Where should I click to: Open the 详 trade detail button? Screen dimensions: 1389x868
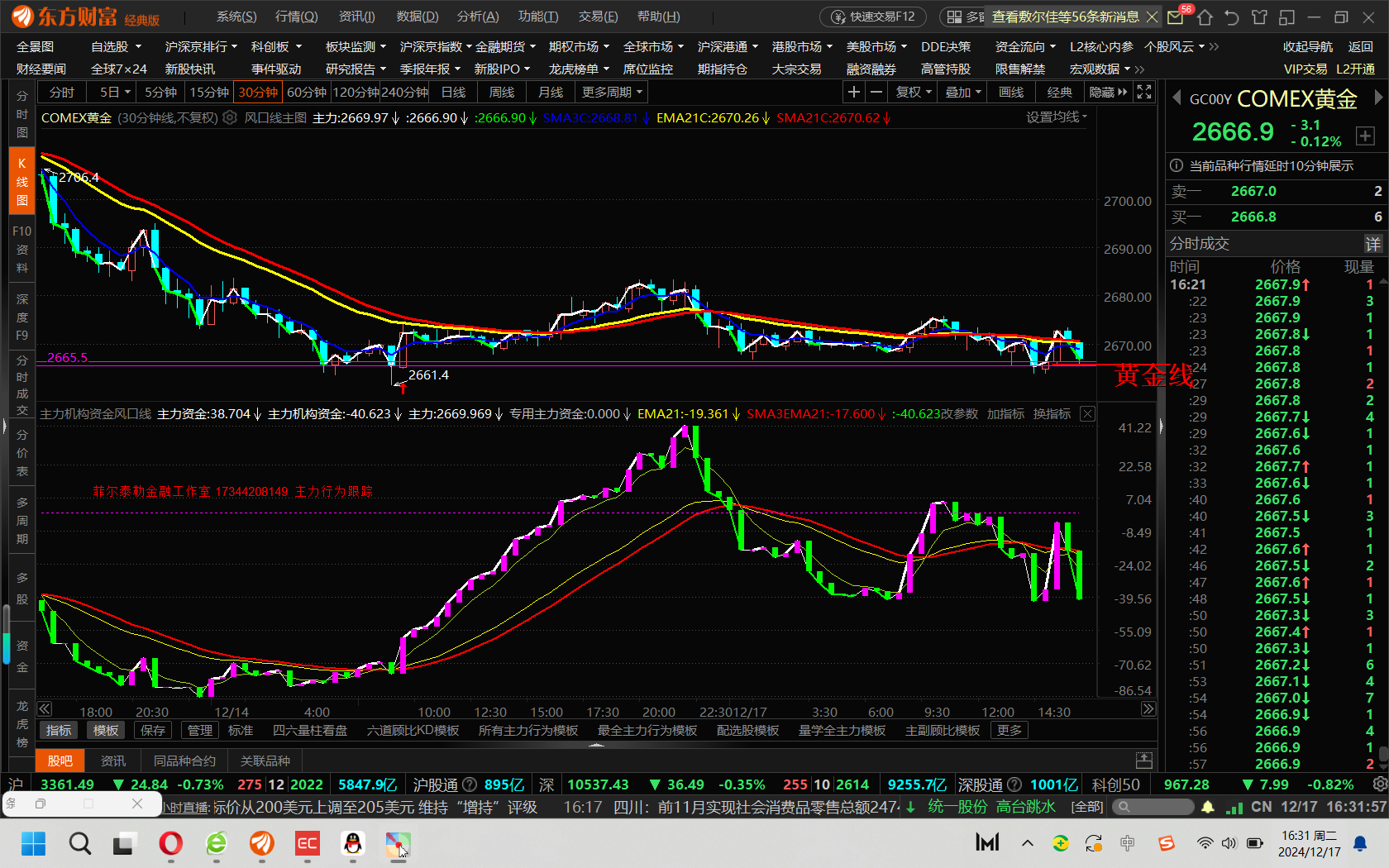coord(1373,244)
